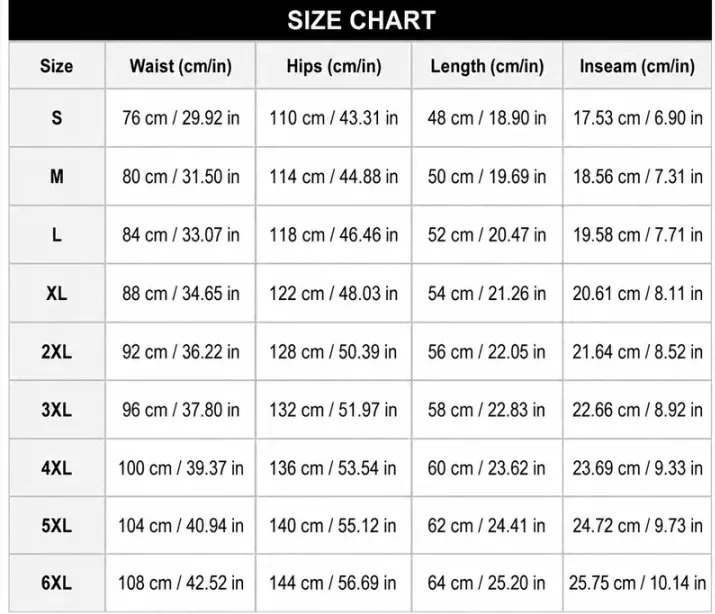Click the 6XL size row label

57,583
